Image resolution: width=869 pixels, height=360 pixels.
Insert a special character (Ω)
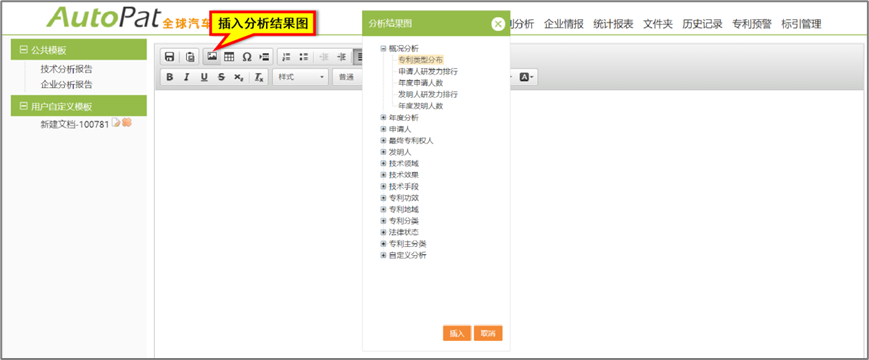247,56
